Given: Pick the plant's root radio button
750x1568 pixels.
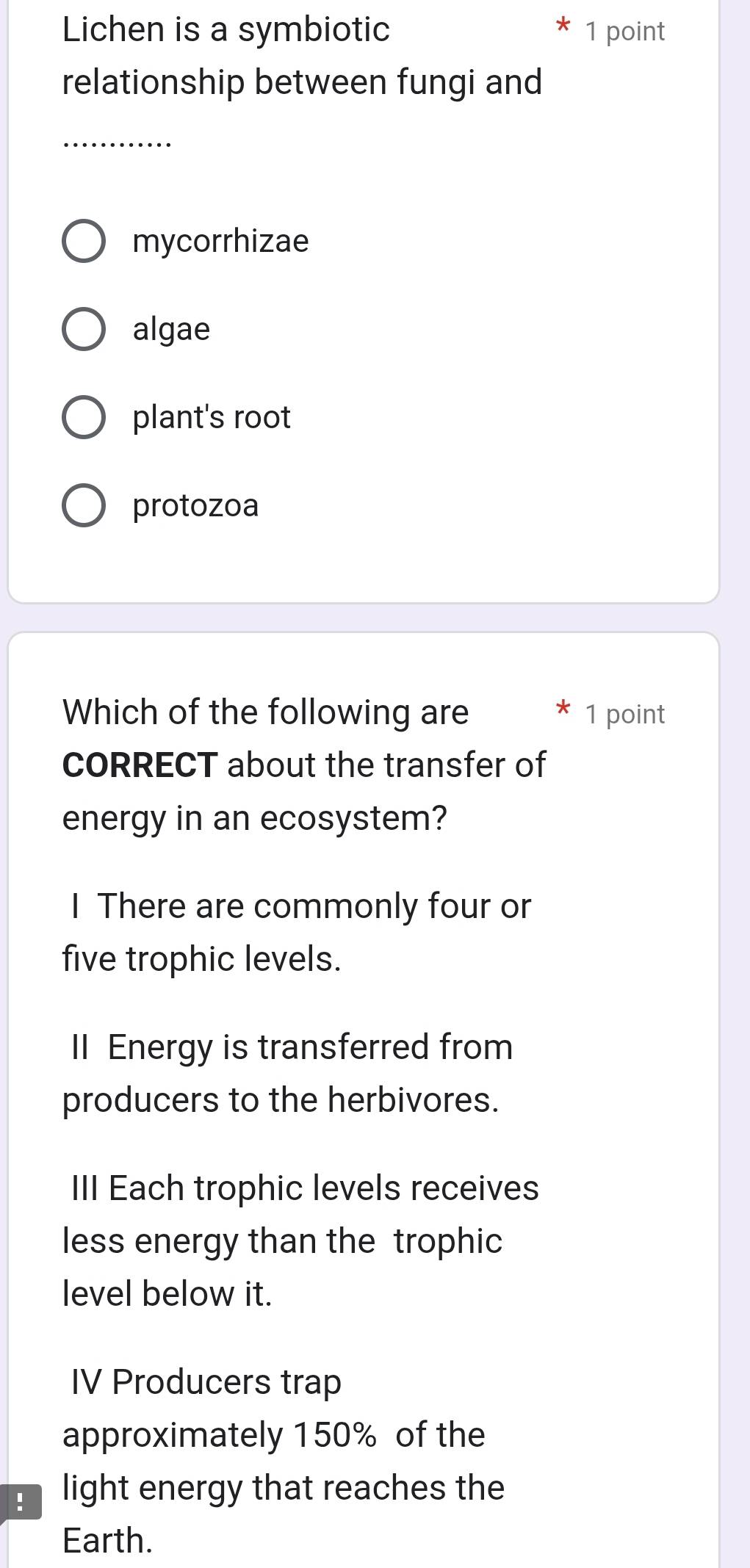Looking at the screenshot, I should coord(84,417).
